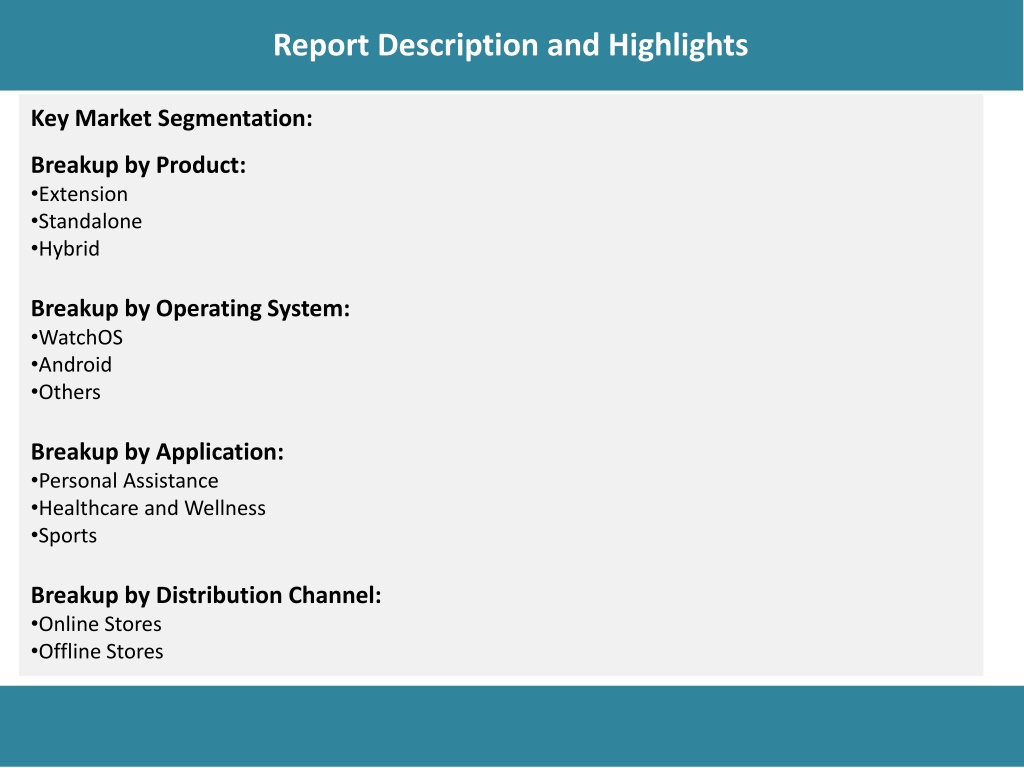Select the 'Others' bullet item
This screenshot has height=768, width=1024.
click(66, 392)
